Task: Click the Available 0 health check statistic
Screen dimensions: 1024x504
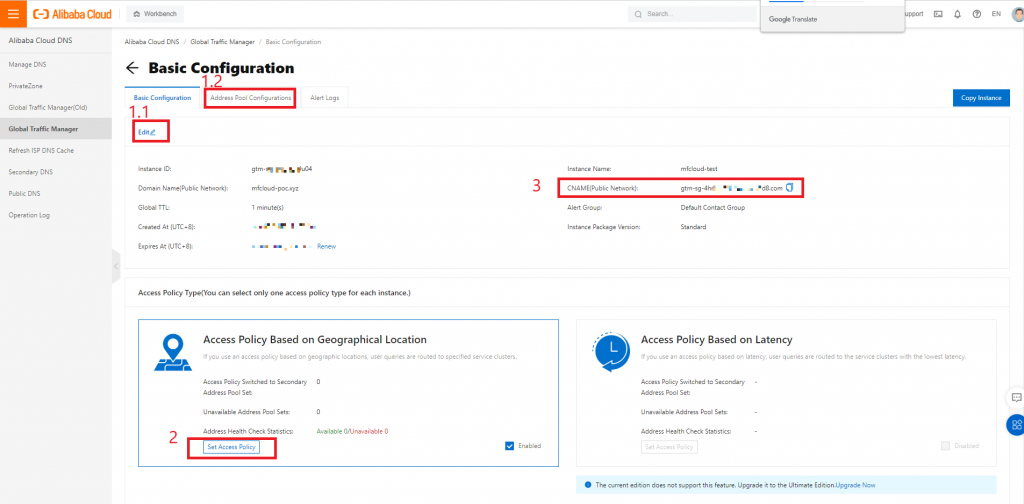Action: (331, 432)
